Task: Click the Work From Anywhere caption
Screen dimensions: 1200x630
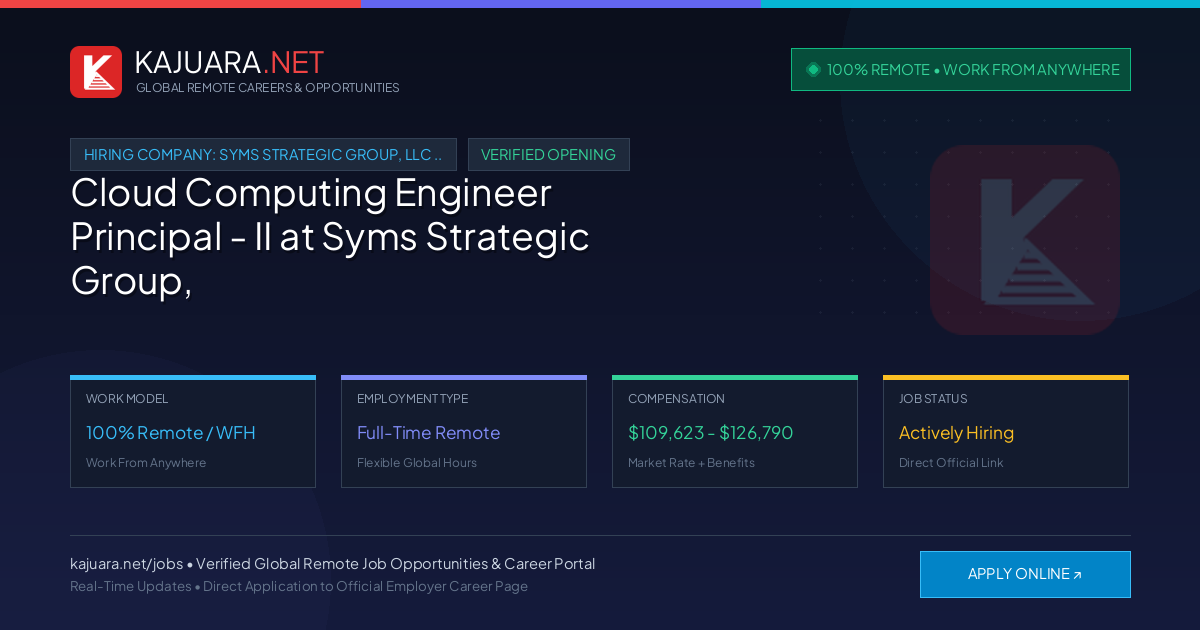Action: pyautogui.click(x=146, y=463)
